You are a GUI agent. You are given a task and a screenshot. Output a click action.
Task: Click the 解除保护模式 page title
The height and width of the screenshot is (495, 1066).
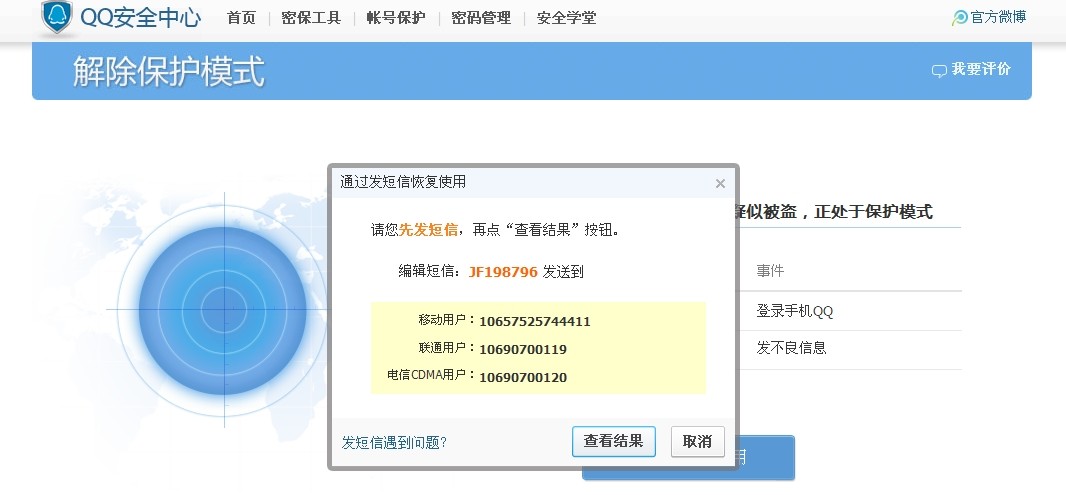tap(169, 71)
